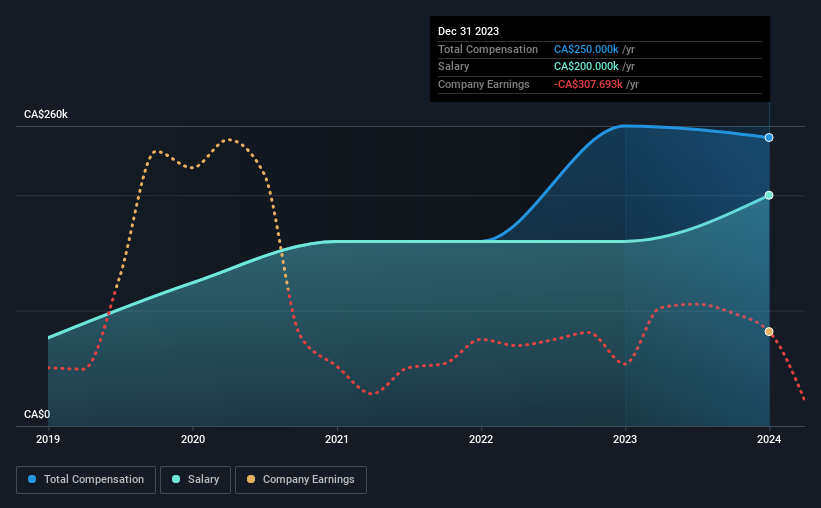Viewport: 821px width, 508px height.
Task: Toggle the Salary legend button
Action: pos(195,480)
